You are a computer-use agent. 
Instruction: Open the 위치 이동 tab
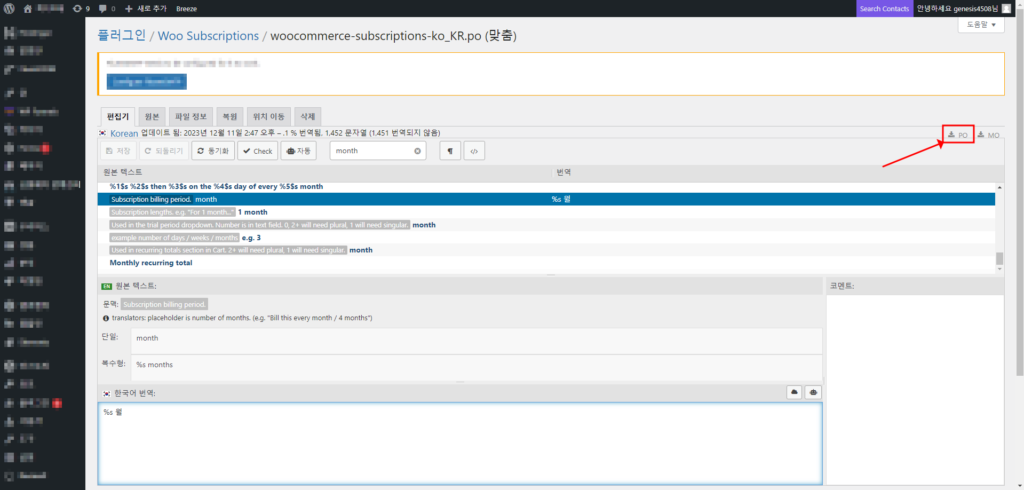click(268, 116)
